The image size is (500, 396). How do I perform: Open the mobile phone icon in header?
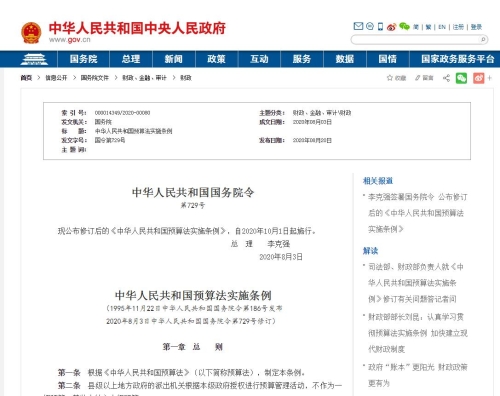pyautogui.click(x=380, y=27)
